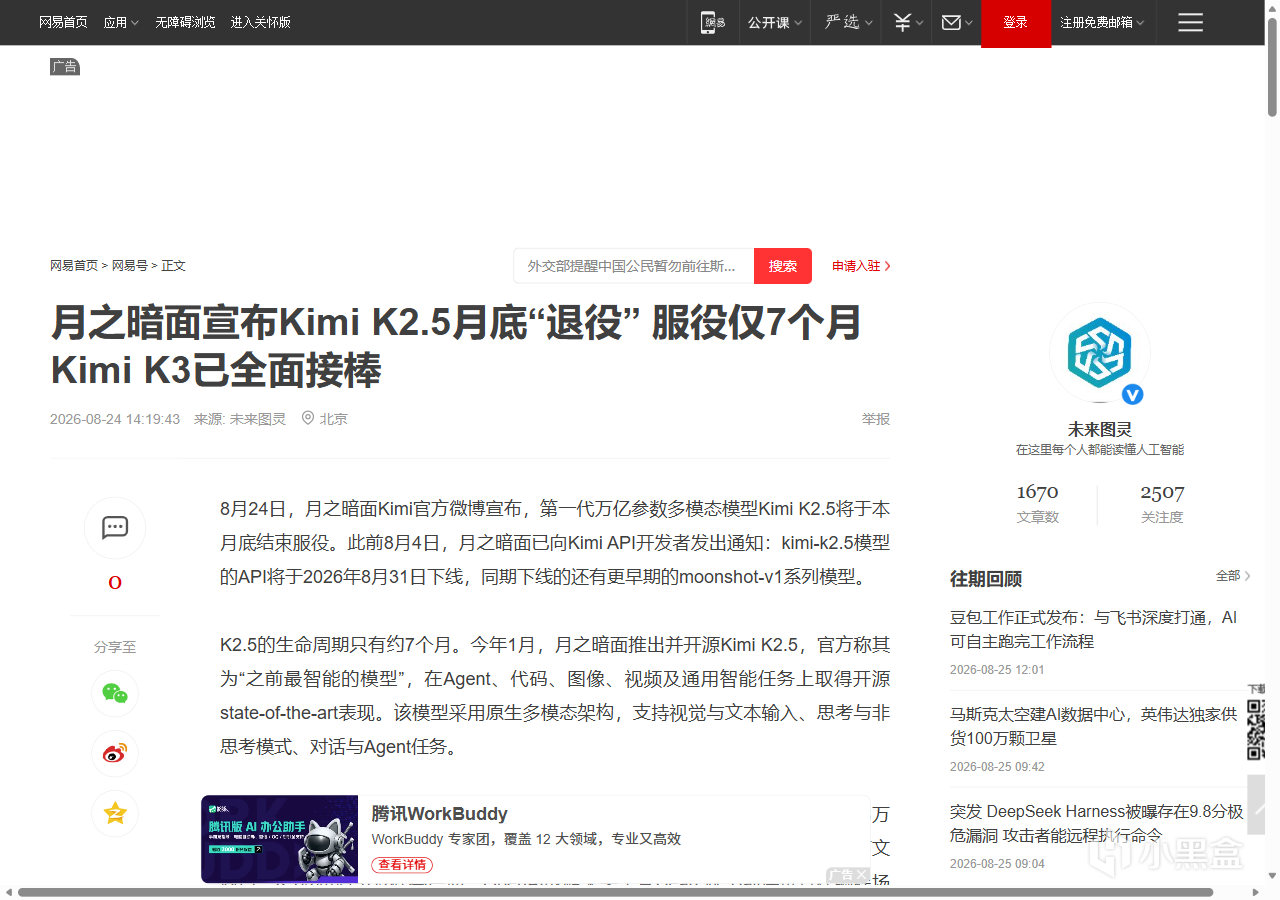Viewport: 1280px width, 900px height.
Task: Click the back-to-top arrow button
Action: click(x=1256, y=805)
